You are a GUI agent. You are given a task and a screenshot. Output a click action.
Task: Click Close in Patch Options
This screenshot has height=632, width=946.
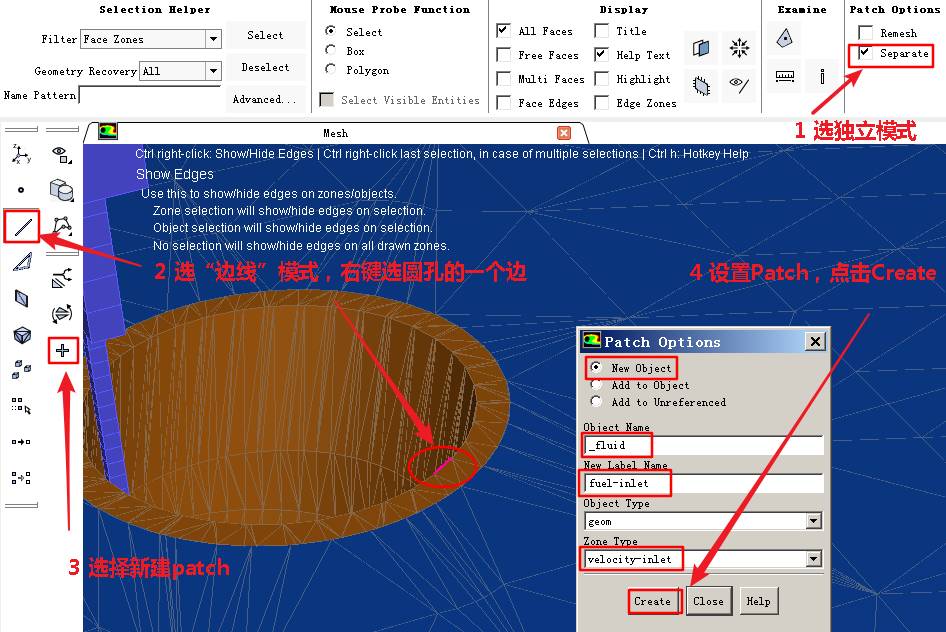[x=708, y=601]
